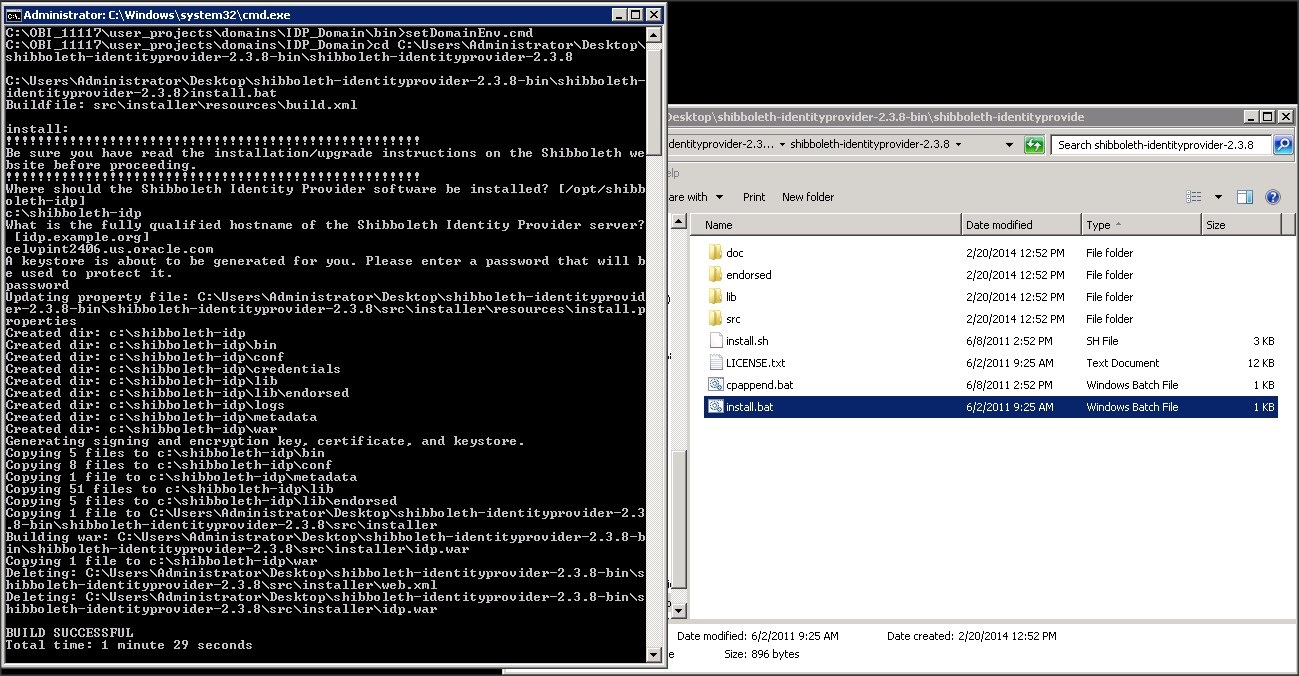Sort by the Type column header
This screenshot has width=1299, height=676.
tap(1140, 225)
